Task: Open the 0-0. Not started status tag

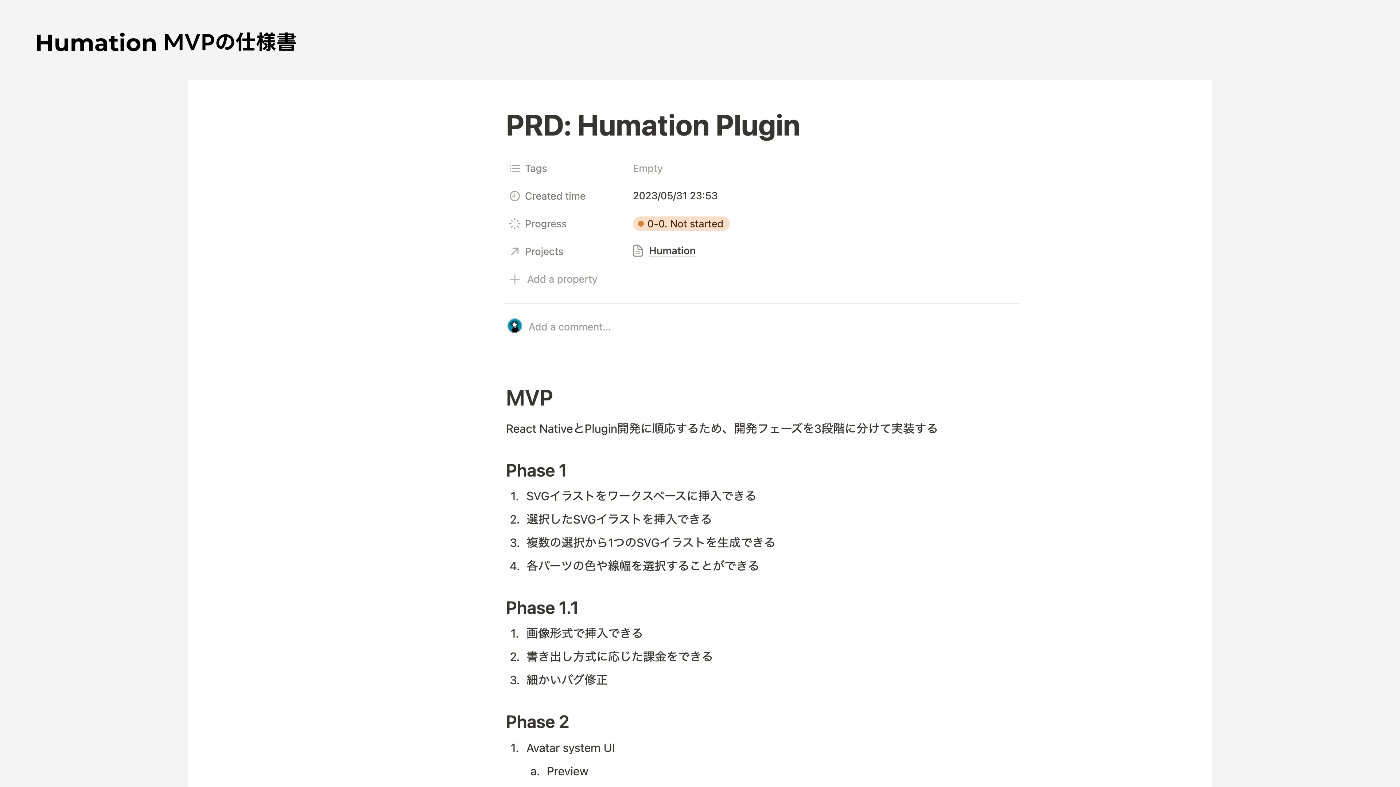Action: 681,224
